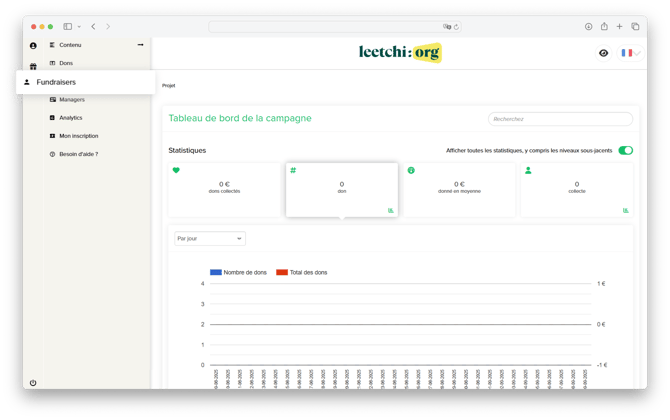Click the help circle icon
The width and height of the screenshot is (670, 420).
(x=52, y=154)
